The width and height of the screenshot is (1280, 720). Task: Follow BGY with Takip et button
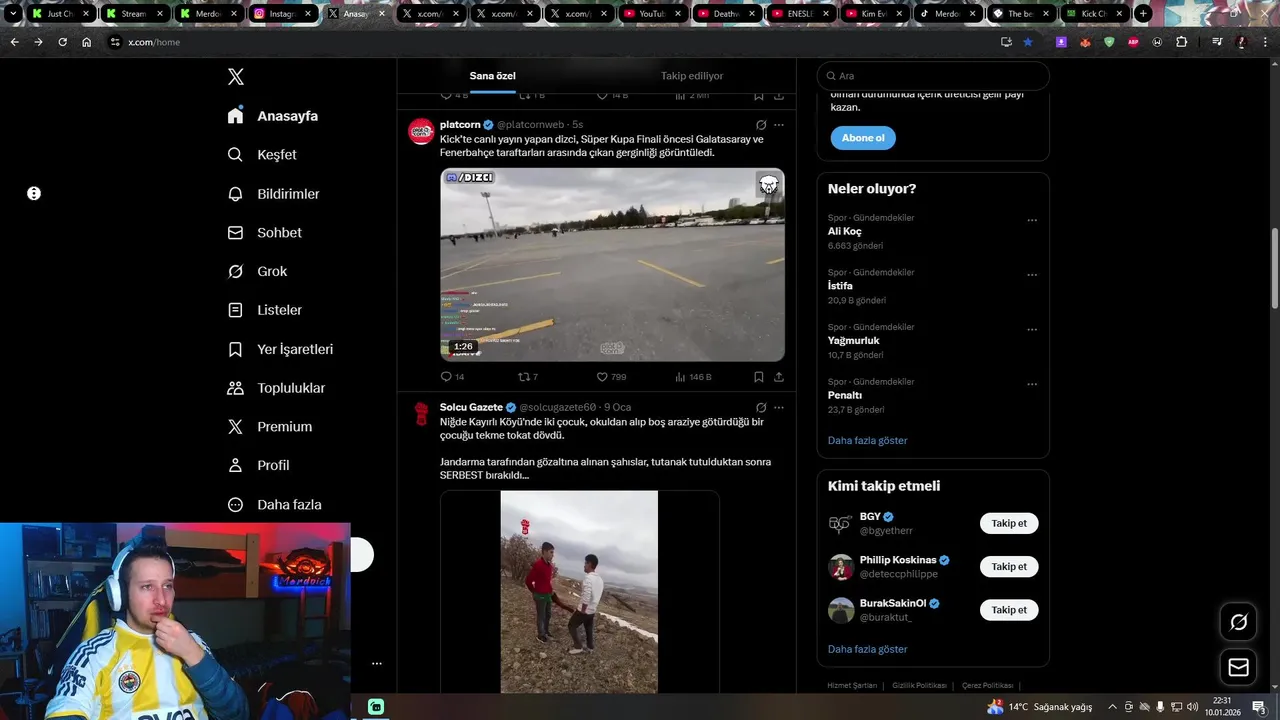[x=1009, y=523]
